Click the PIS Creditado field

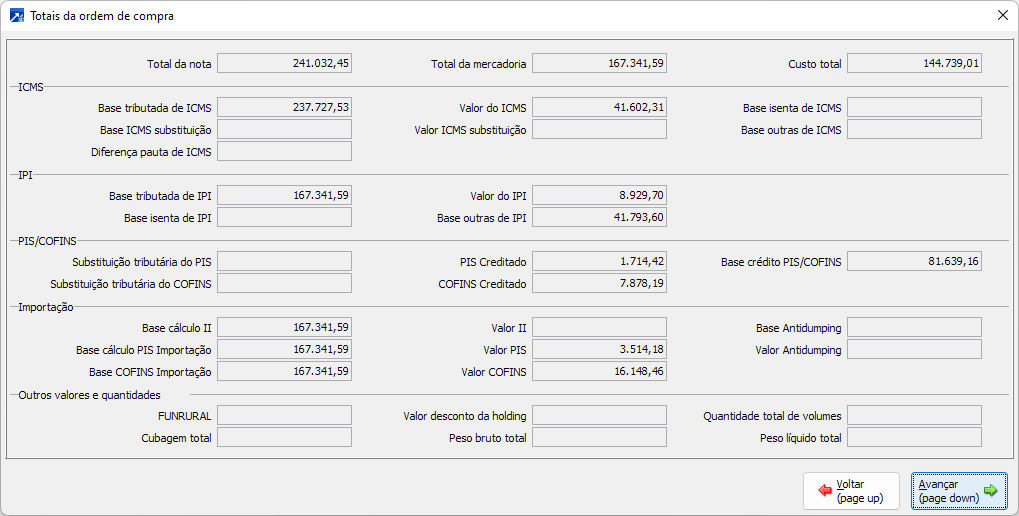[x=599, y=261]
